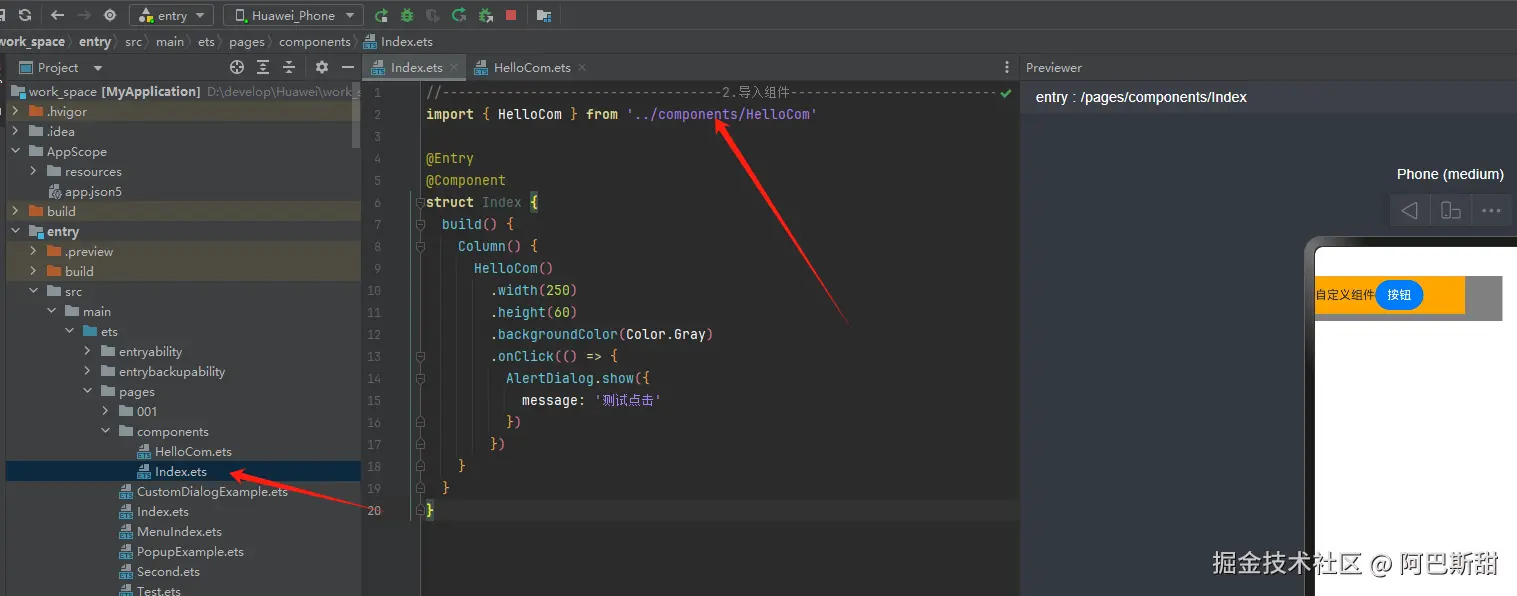Image resolution: width=1517 pixels, height=596 pixels.
Task: Open the editor tabs more options menu
Action: pyautogui.click(x=1007, y=68)
